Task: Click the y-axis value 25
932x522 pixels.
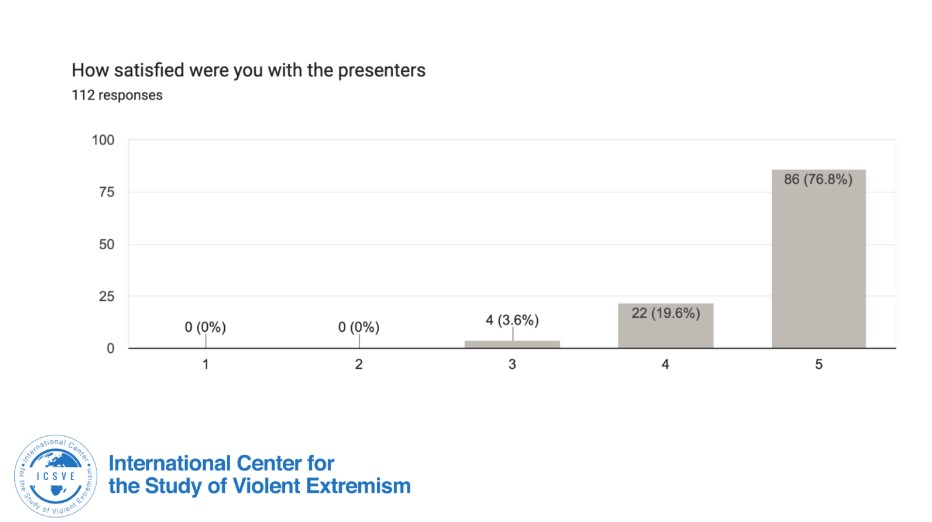Action: 106,296
